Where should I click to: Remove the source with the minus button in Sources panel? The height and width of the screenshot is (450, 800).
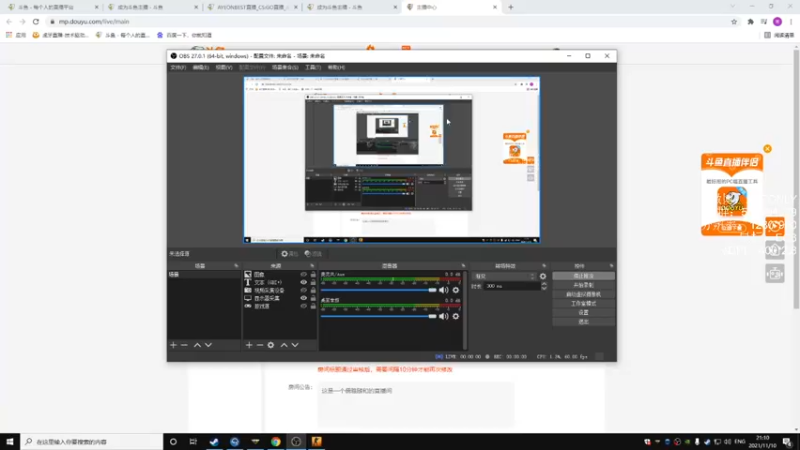coord(260,345)
